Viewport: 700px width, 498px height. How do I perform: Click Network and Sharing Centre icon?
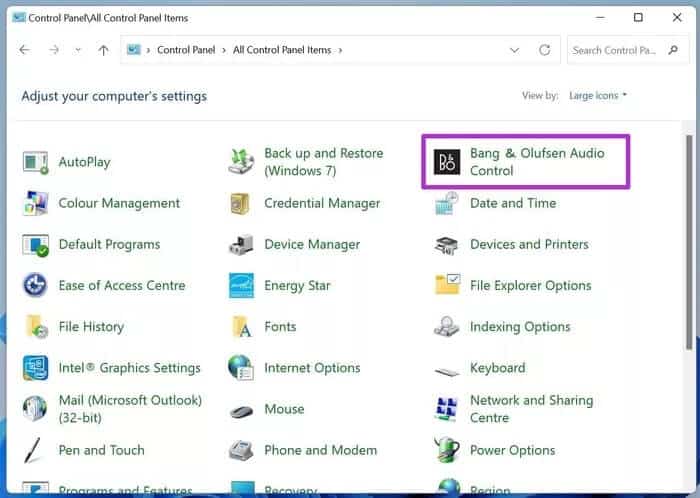[x=446, y=409]
